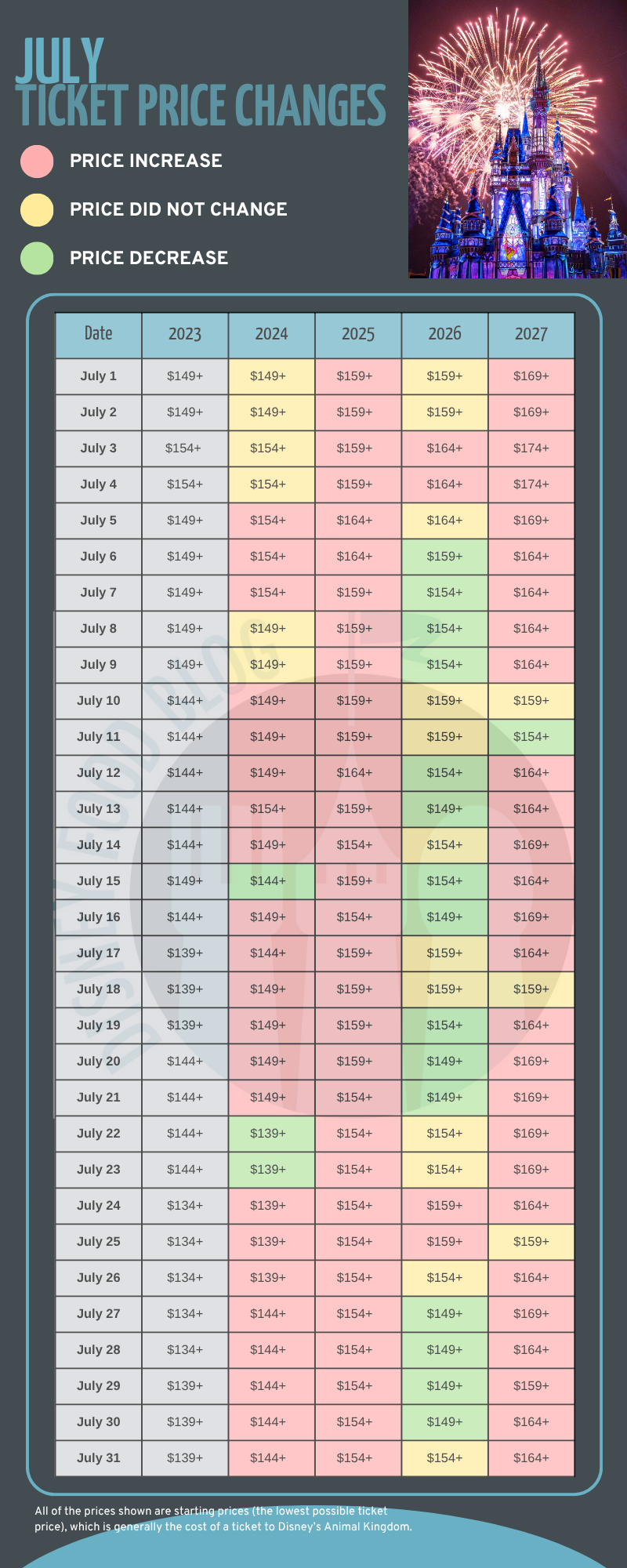Click the July 4 2027 price cell
Screen dimensions: 627x1568
click(531, 485)
